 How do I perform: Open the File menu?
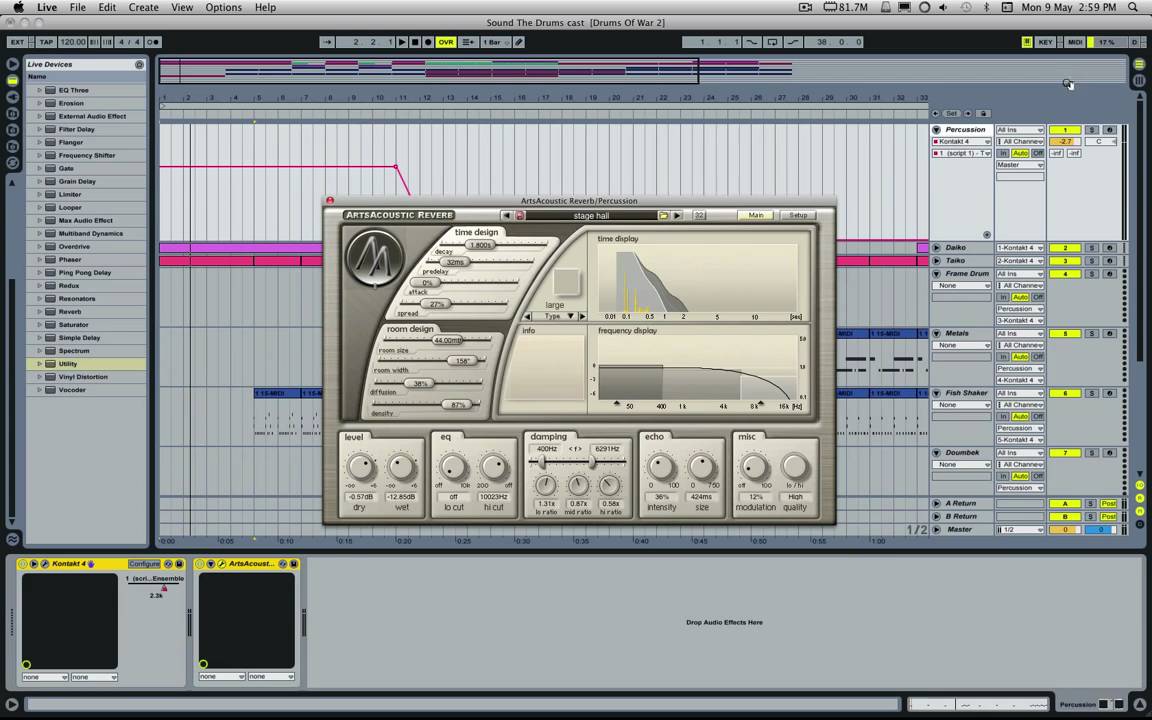click(77, 7)
